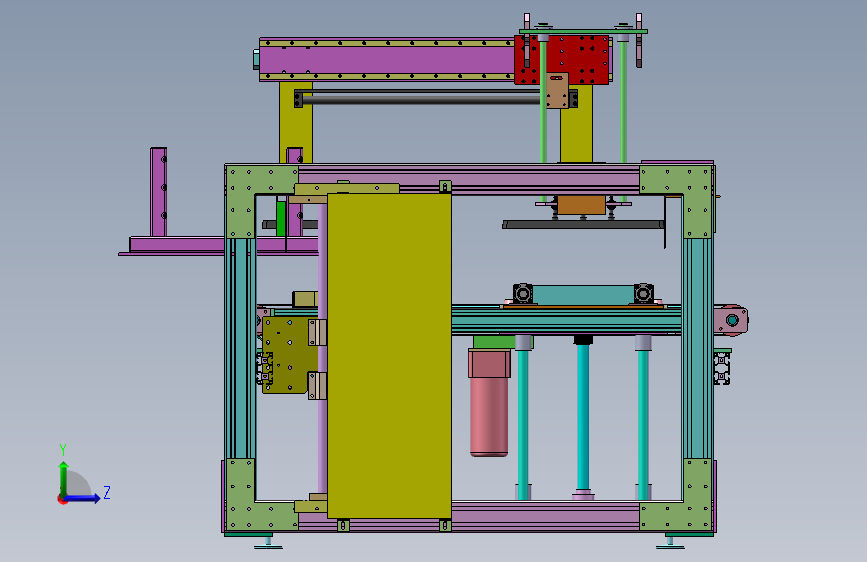Select the left yellow support column under the rail
867x562 pixels.
click(x=296, y=123)
